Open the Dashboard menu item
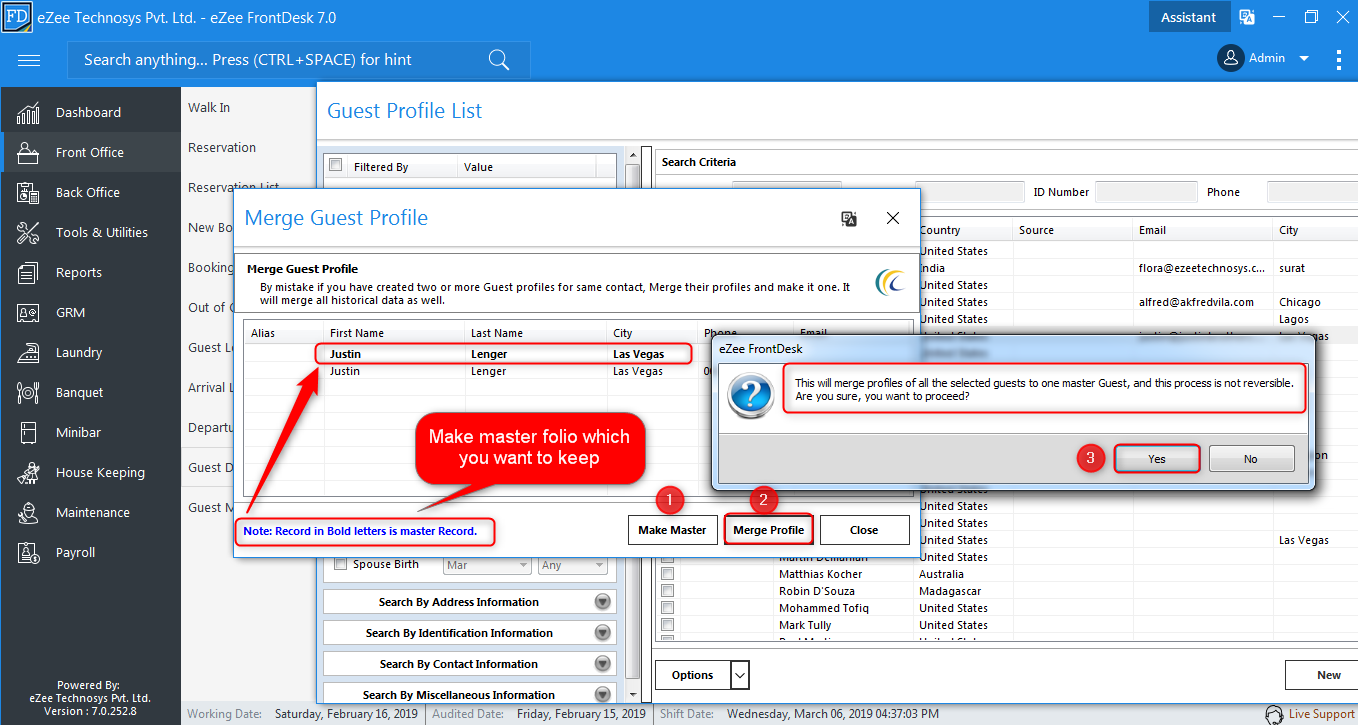Screen dimensions: 1358x725 [88, 113]
